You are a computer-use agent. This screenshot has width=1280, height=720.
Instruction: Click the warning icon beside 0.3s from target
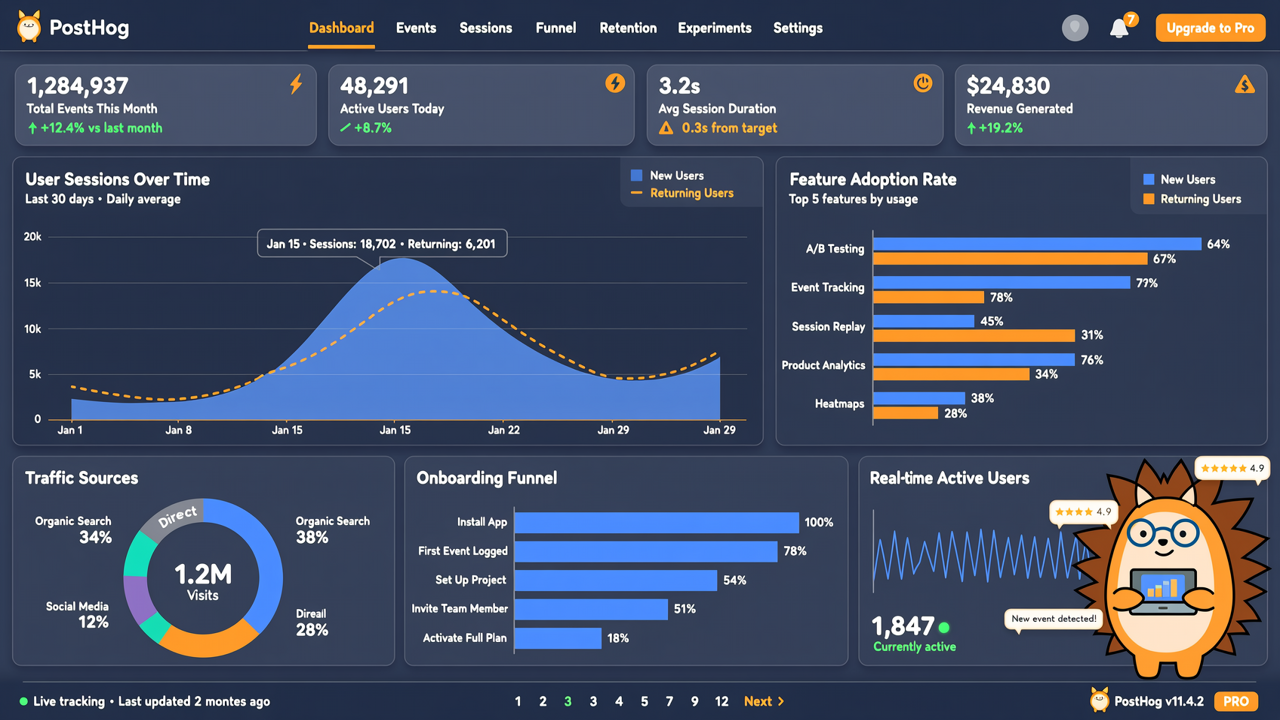pyautogui.click(x=666, y=128)
